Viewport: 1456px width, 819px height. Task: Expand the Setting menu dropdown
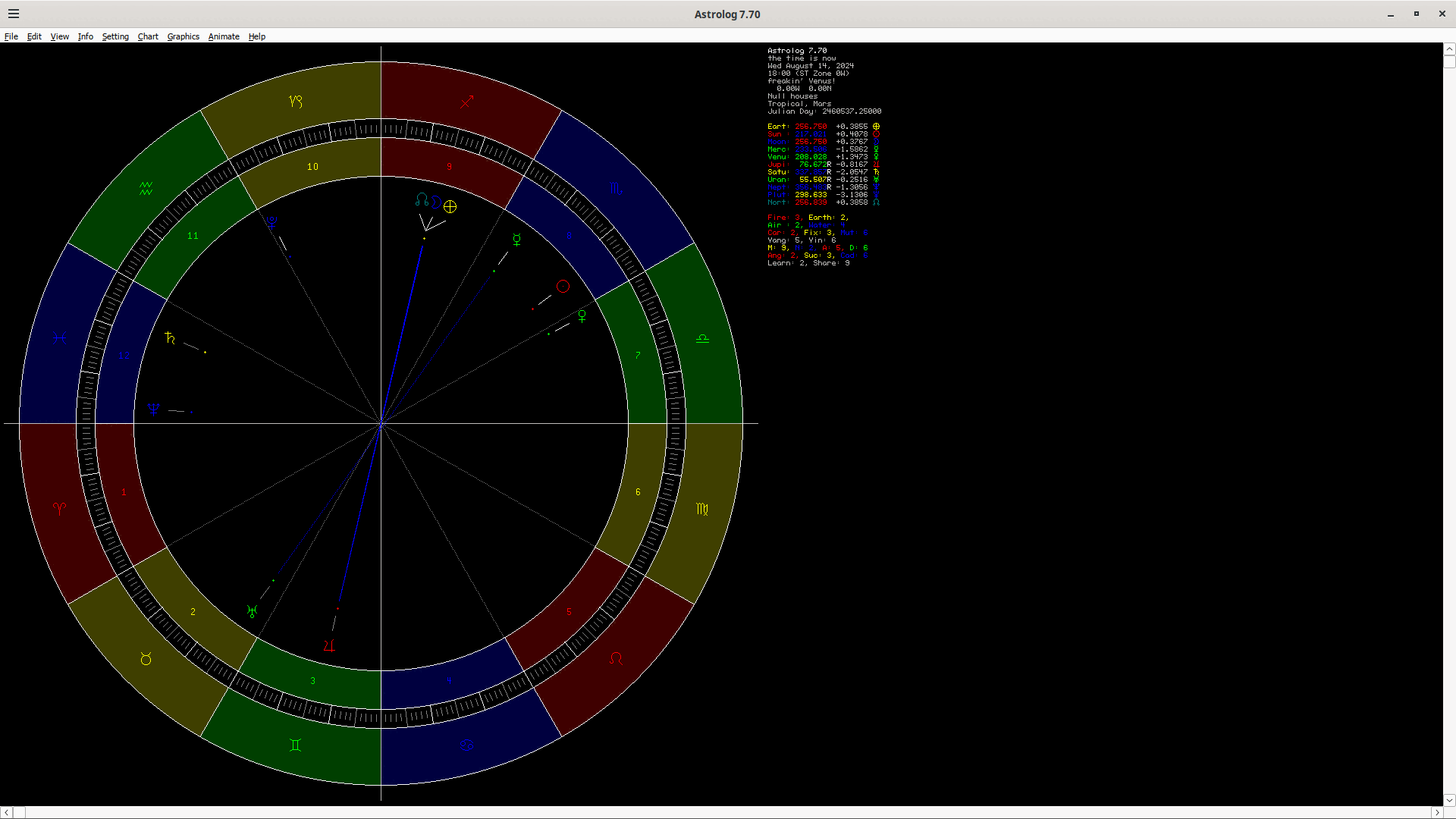(x=115, y=36)
